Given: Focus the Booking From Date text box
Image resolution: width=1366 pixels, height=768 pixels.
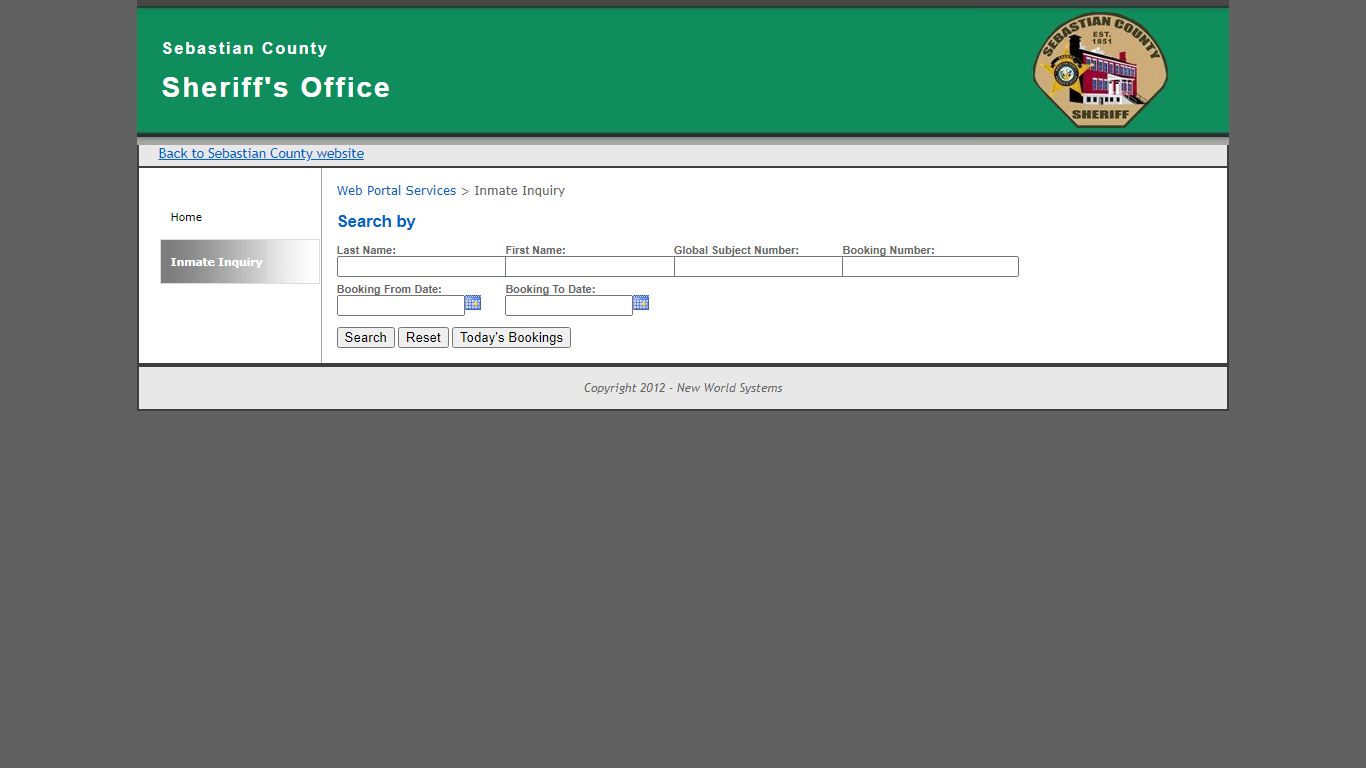Looking at the screenshot, I should click(x=401, y=306).
